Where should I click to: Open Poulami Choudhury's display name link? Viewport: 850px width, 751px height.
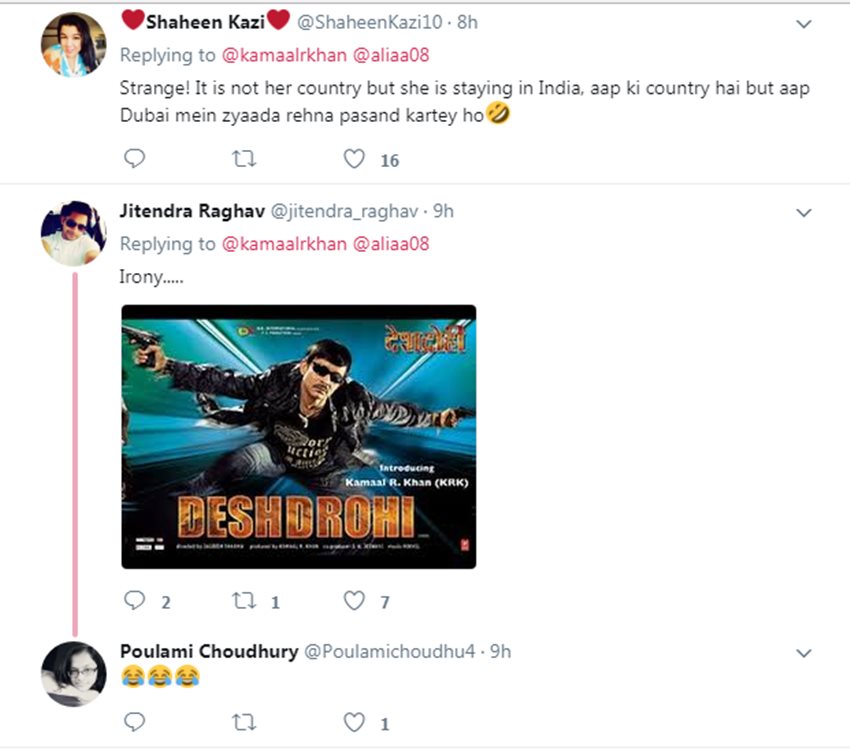pyautogui.click(x=208, y=651)
